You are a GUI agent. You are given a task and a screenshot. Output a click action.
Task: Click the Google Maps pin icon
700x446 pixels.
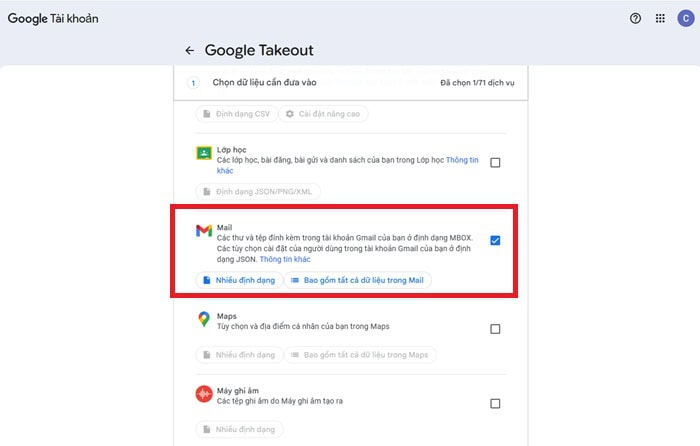point(203,319)
